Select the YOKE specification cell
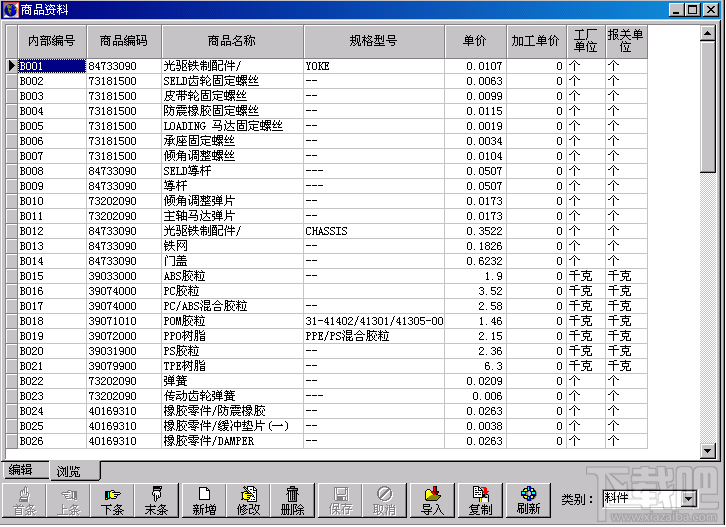This screenshot has width=726, height=527. (374, 66)
